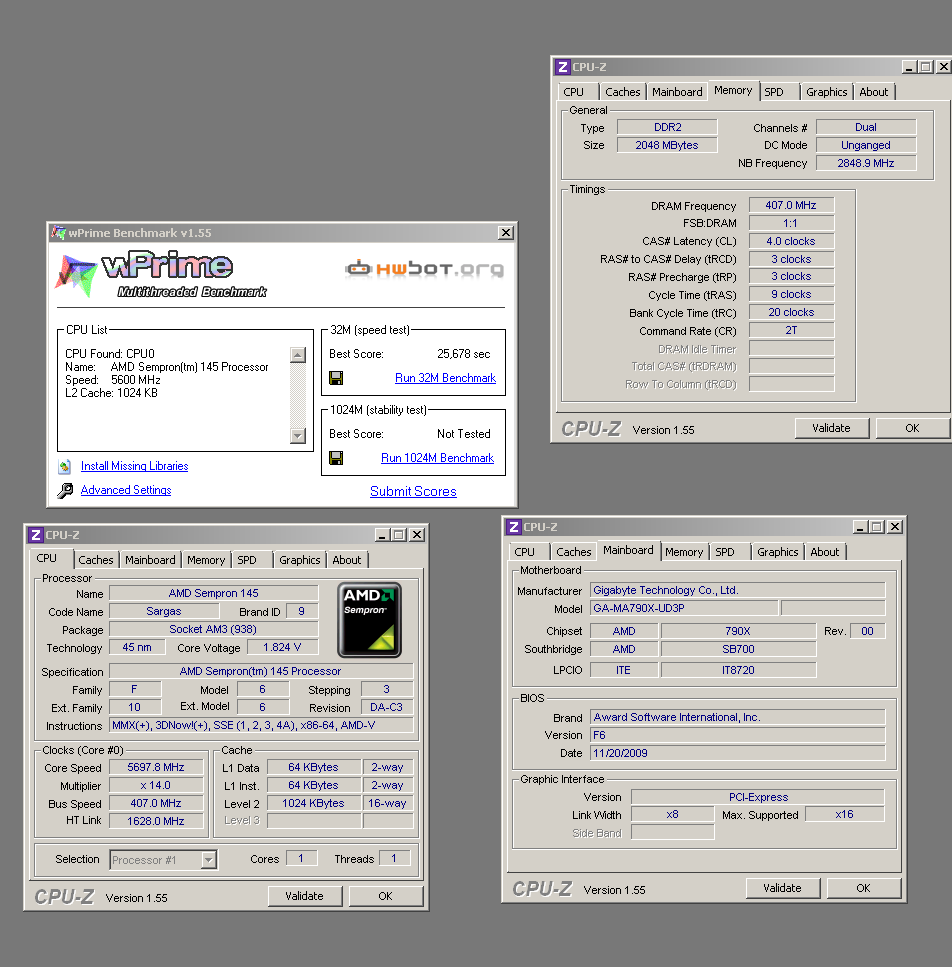This screenshot has height=967, width=952.
Task: Click OK in the Memory CPU-Z window
Action: pyautogui.click(x=912, y=428)
